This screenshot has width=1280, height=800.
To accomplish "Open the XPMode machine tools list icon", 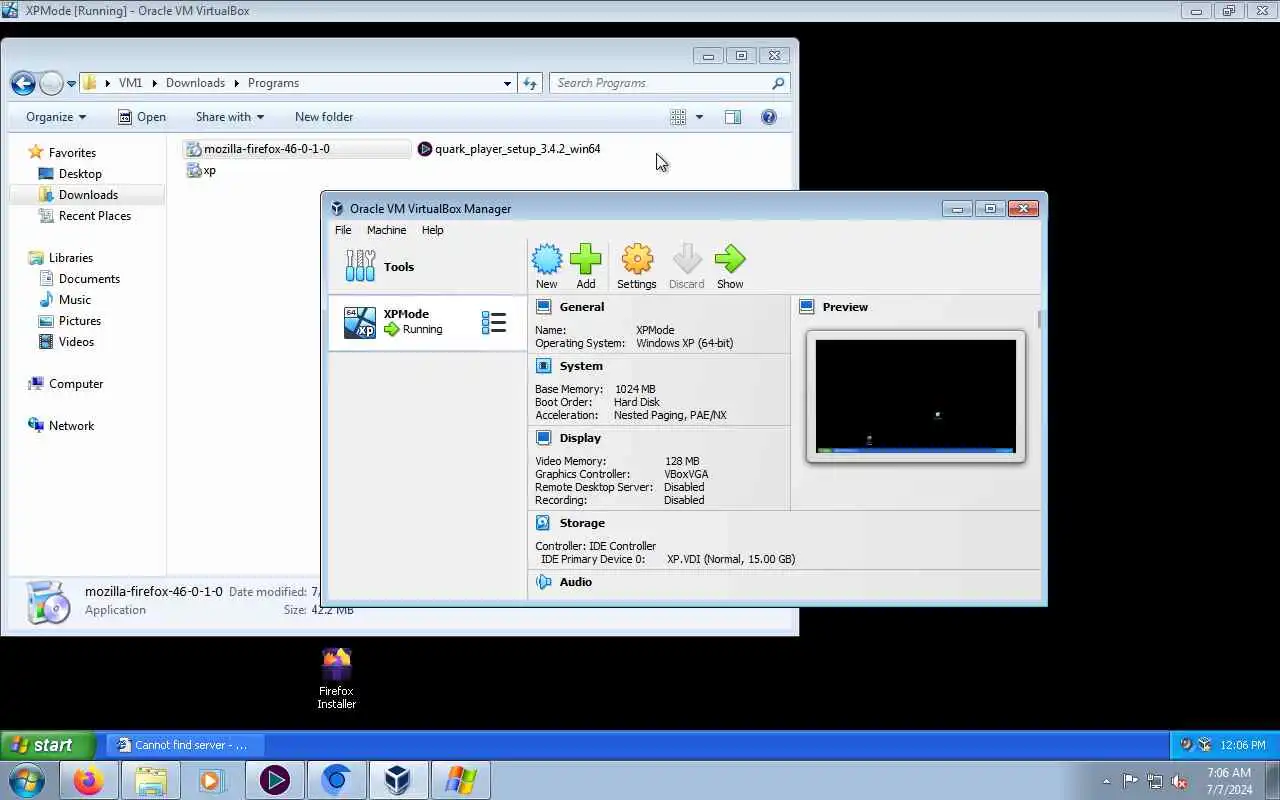I will (x=494, y=322).
